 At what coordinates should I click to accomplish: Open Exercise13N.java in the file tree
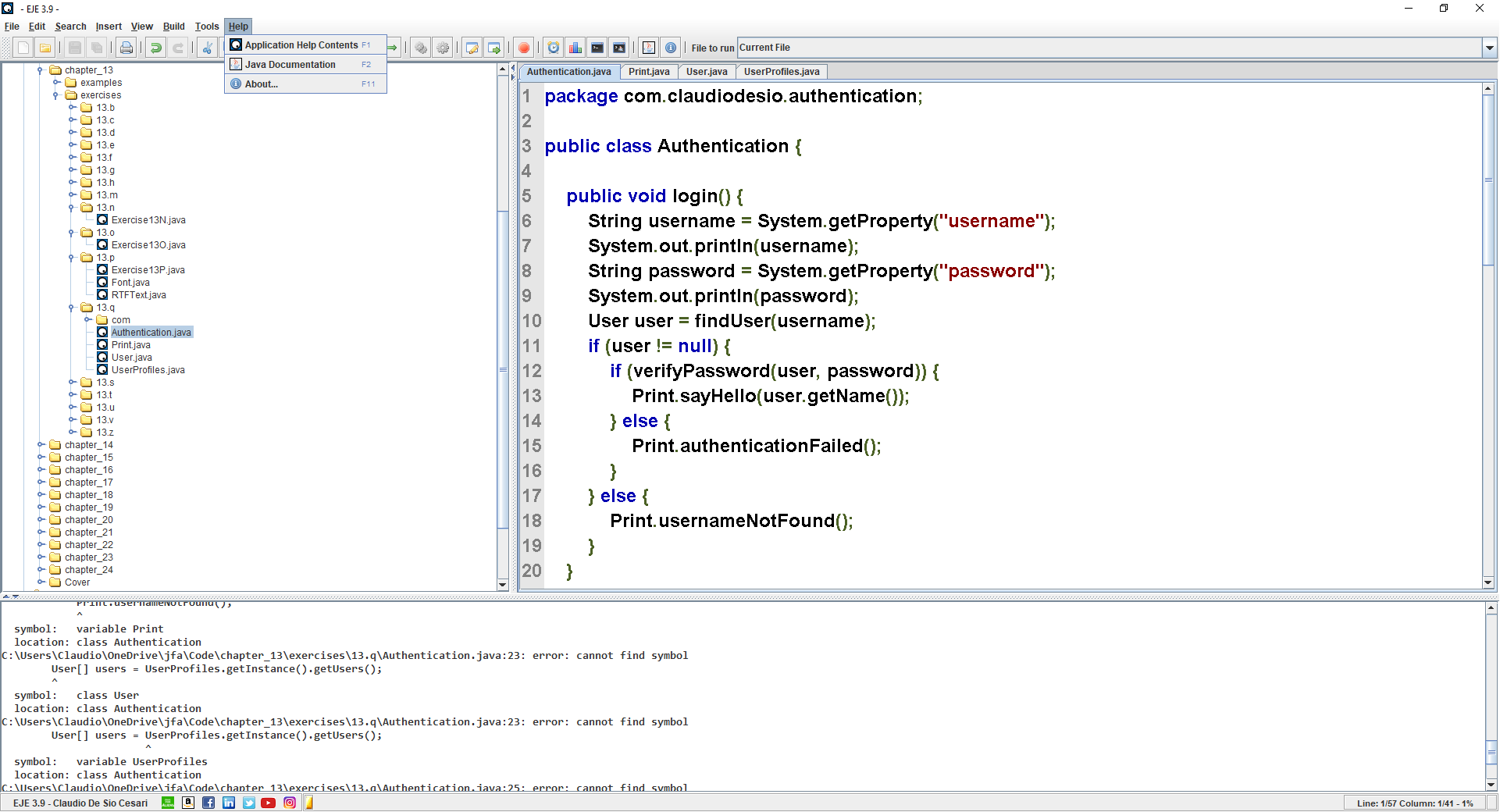(148, 220)
